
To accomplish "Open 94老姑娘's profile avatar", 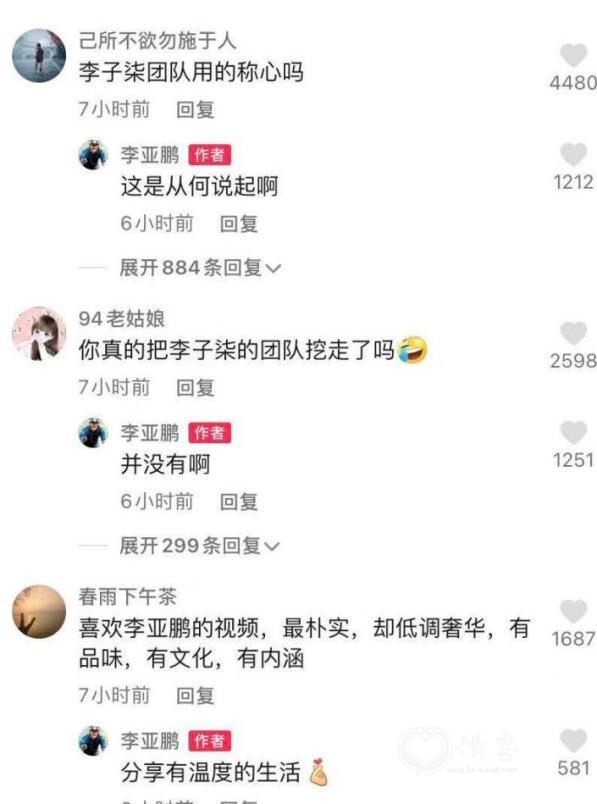I will tap(39, 333).
